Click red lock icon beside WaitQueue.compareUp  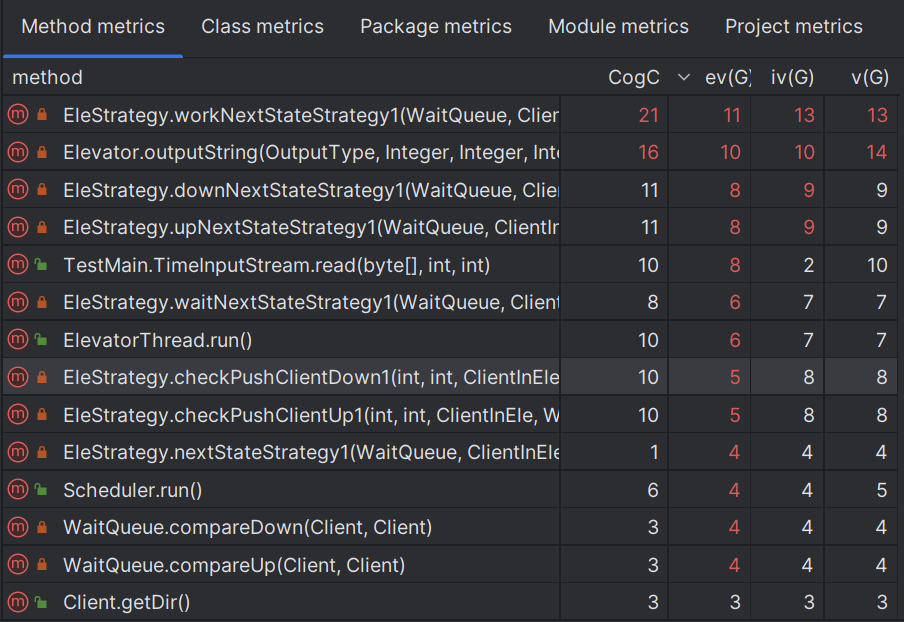tap(42, 565)
